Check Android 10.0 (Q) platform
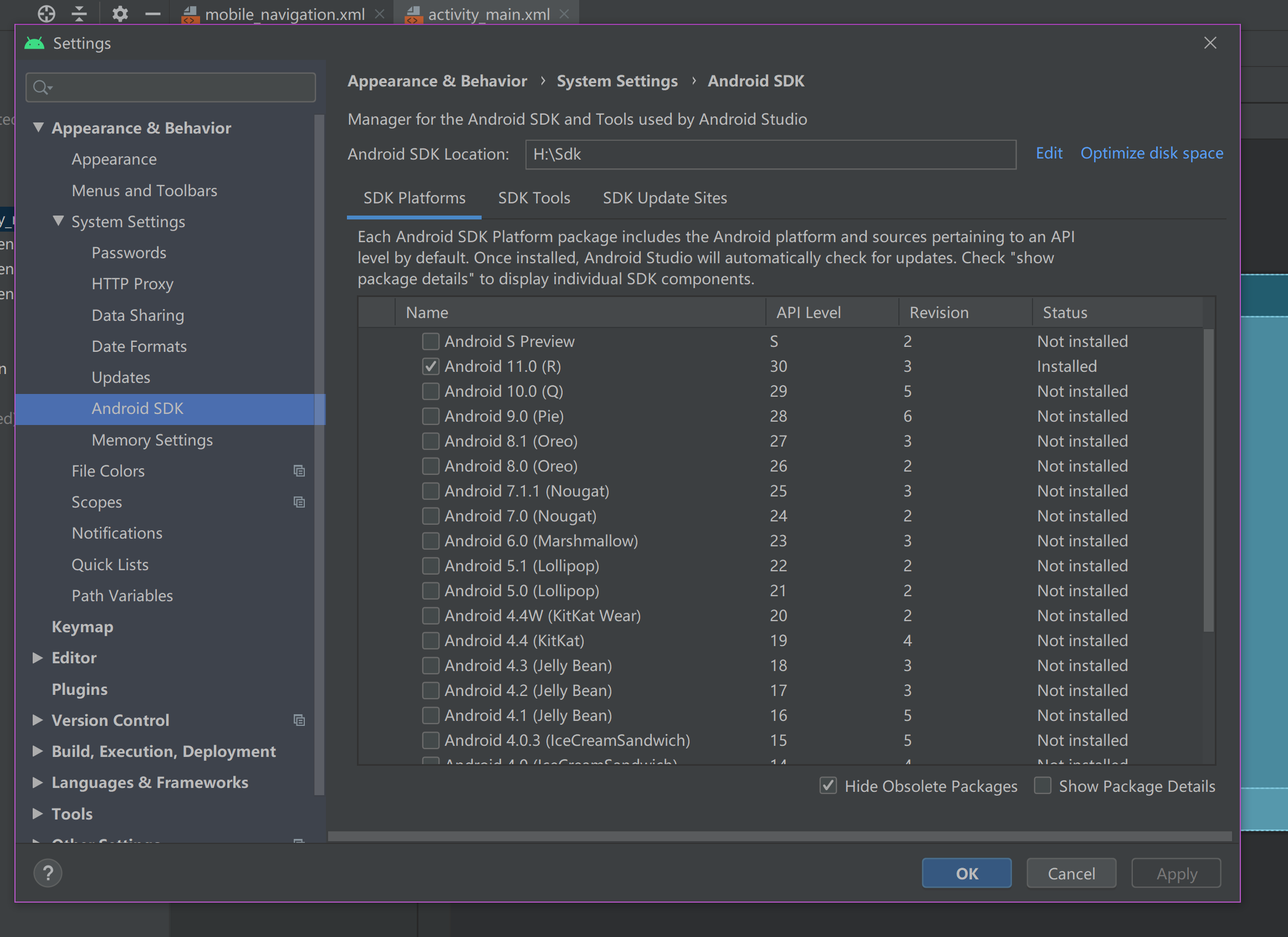The width and height of the screenshot is (1288, 937). [431, 391]
